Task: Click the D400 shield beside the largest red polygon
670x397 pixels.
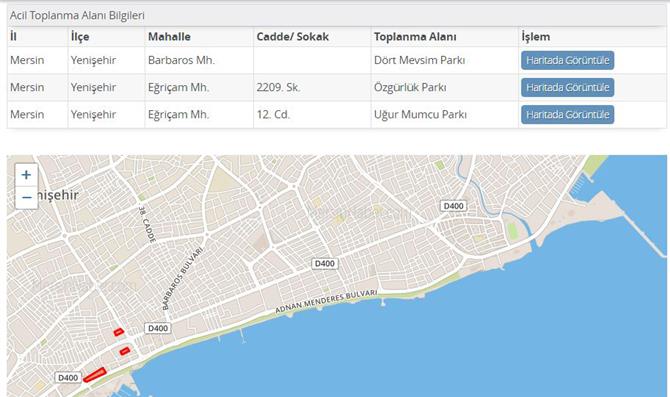Action: 68,378
